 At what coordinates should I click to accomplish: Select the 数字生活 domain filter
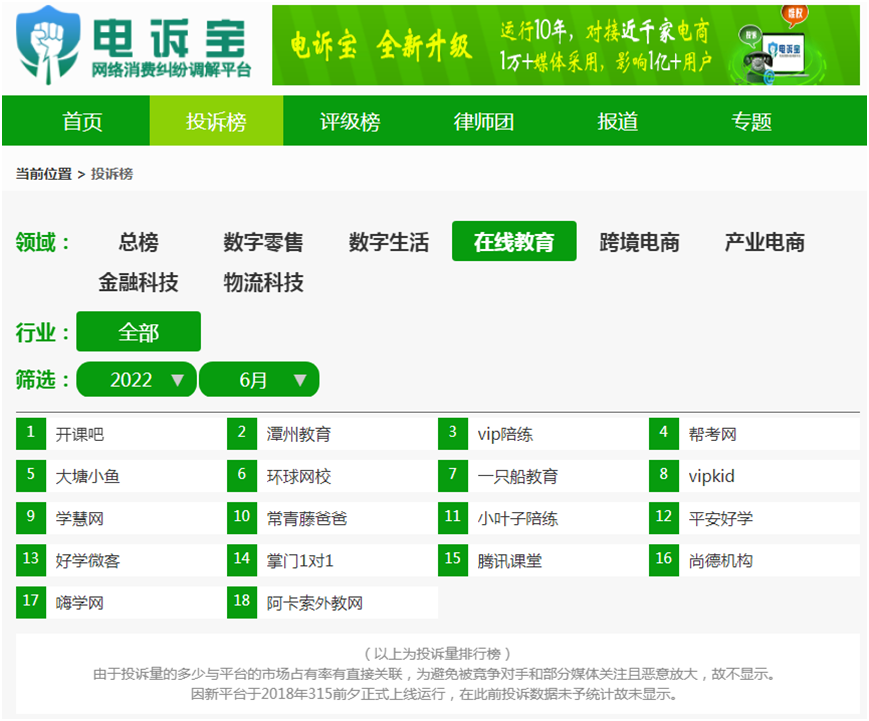389,242
